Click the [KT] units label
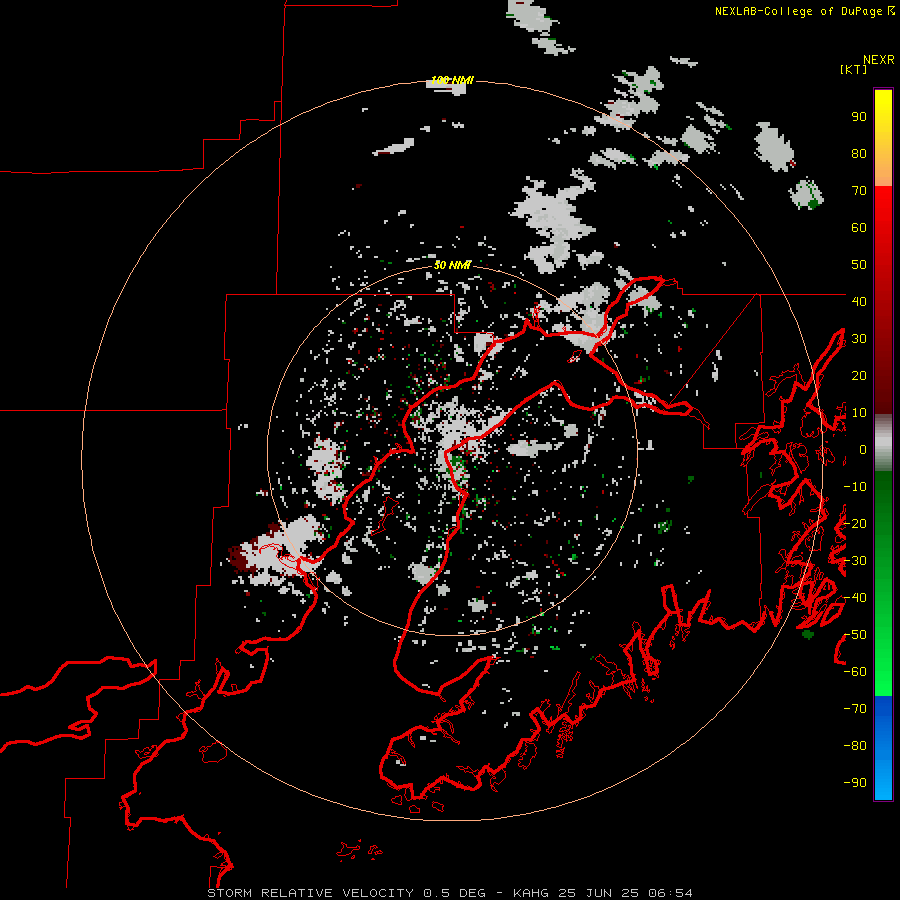 click(x=854, y=69)
